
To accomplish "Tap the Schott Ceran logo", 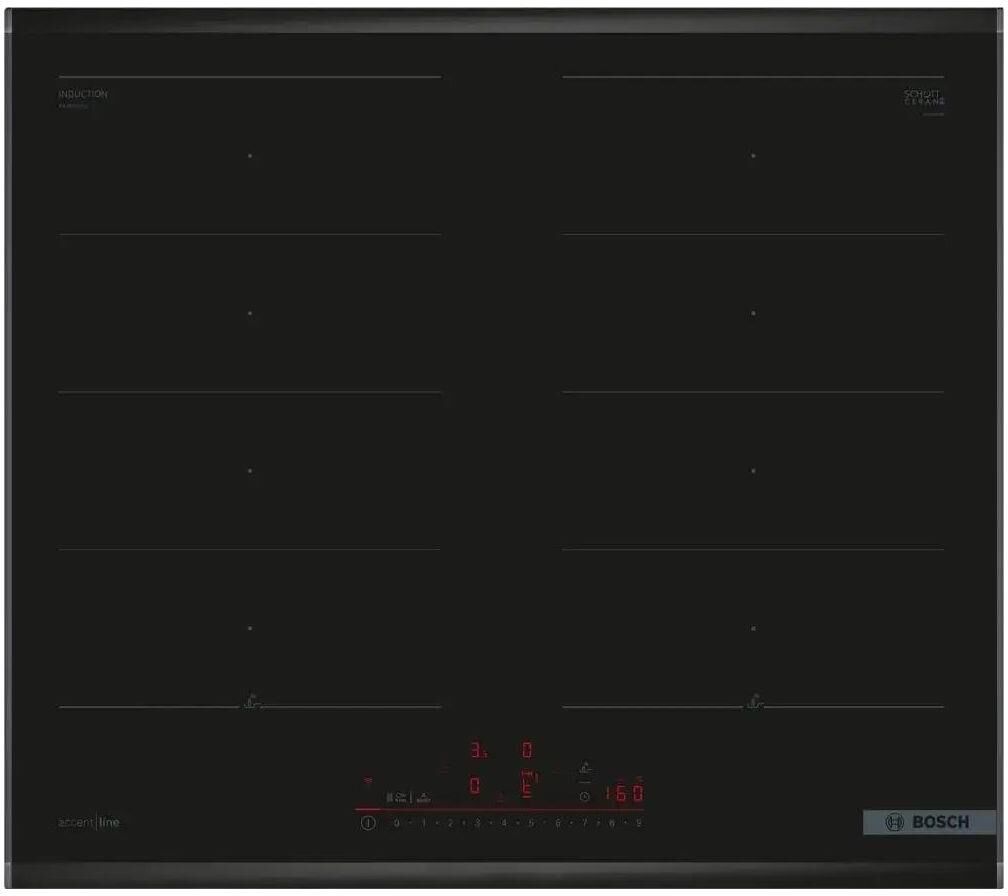I will 923,98.
